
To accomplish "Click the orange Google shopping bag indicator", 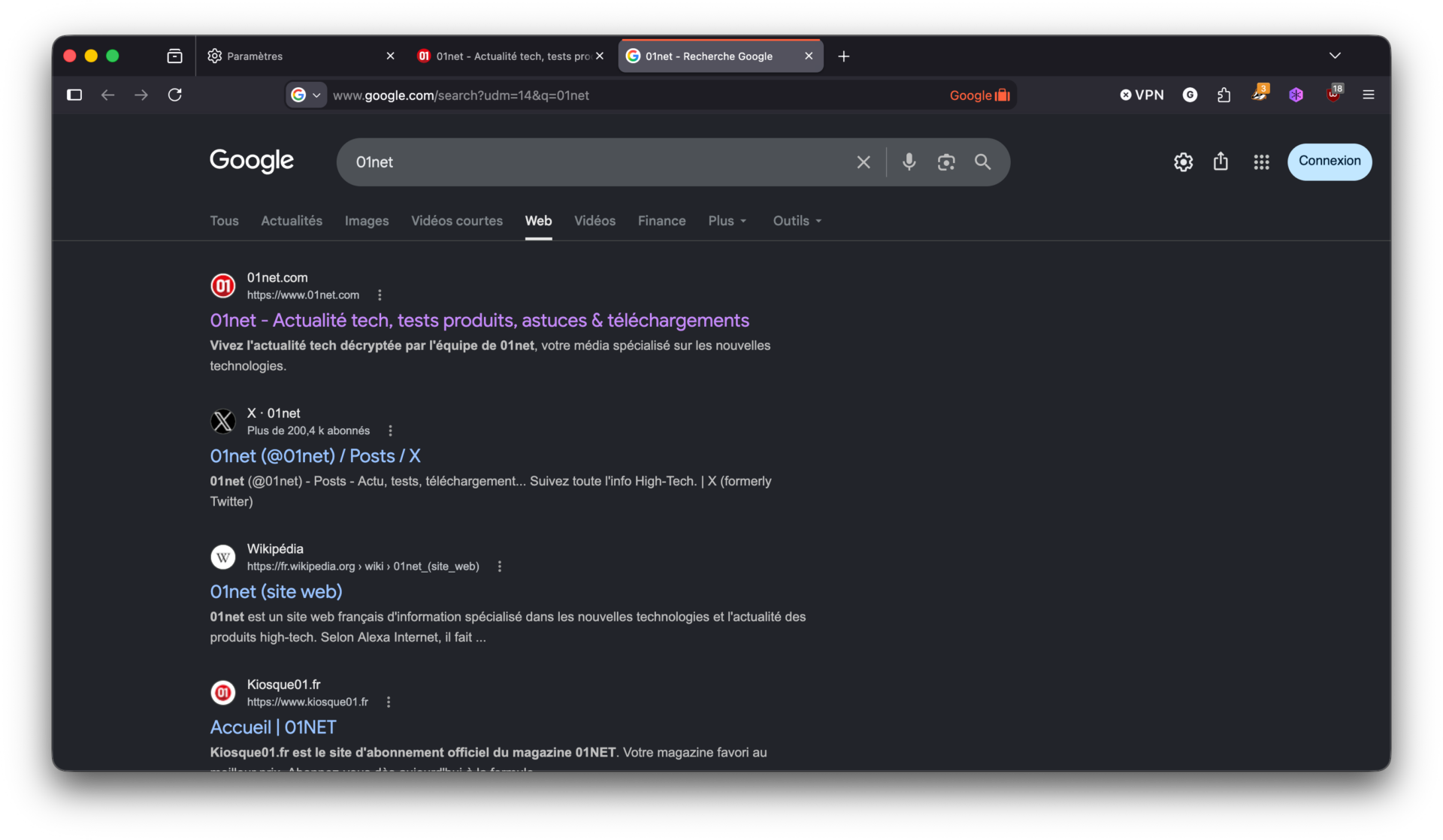I will point(979,95).
